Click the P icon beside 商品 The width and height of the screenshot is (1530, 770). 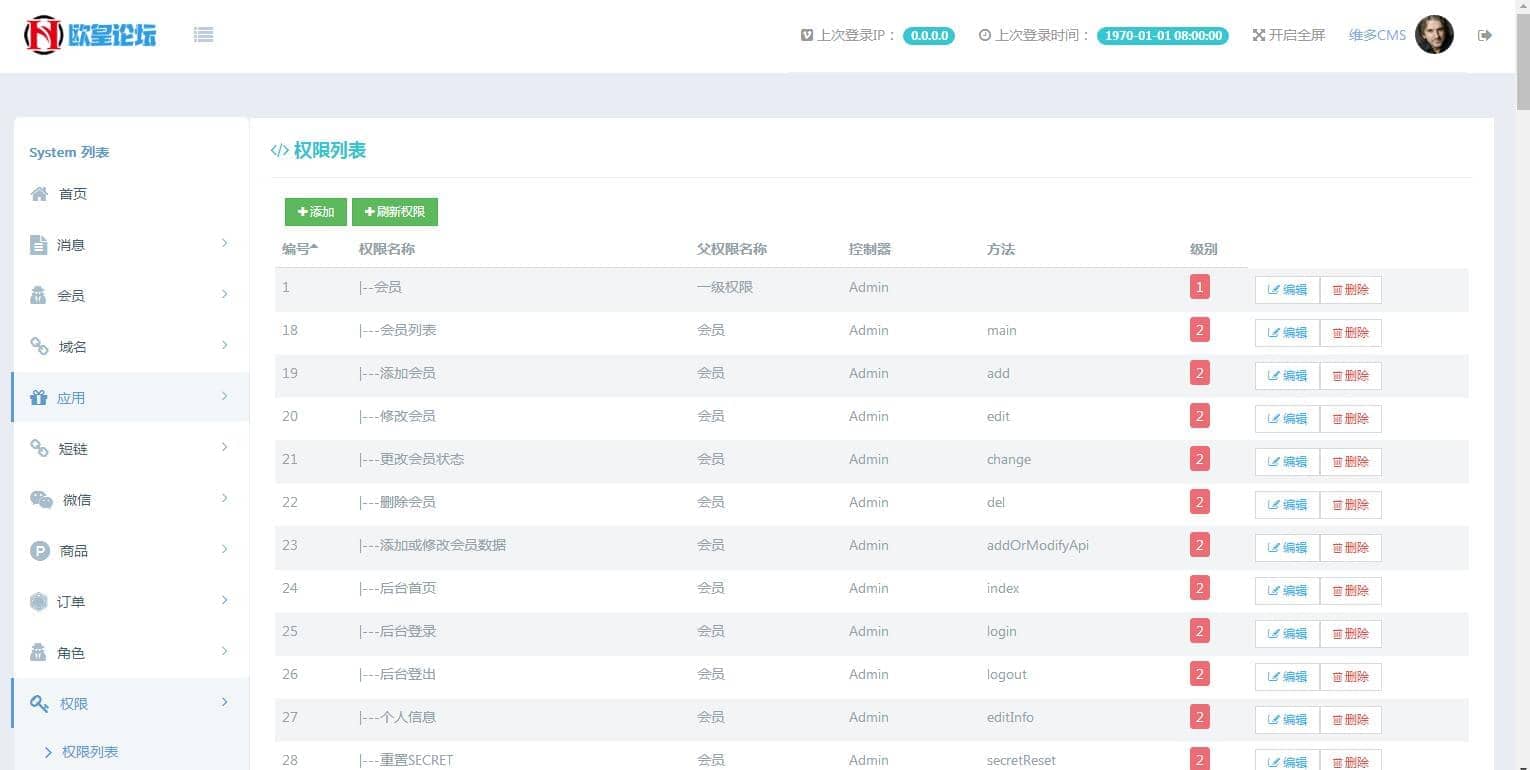coord(40,551)
